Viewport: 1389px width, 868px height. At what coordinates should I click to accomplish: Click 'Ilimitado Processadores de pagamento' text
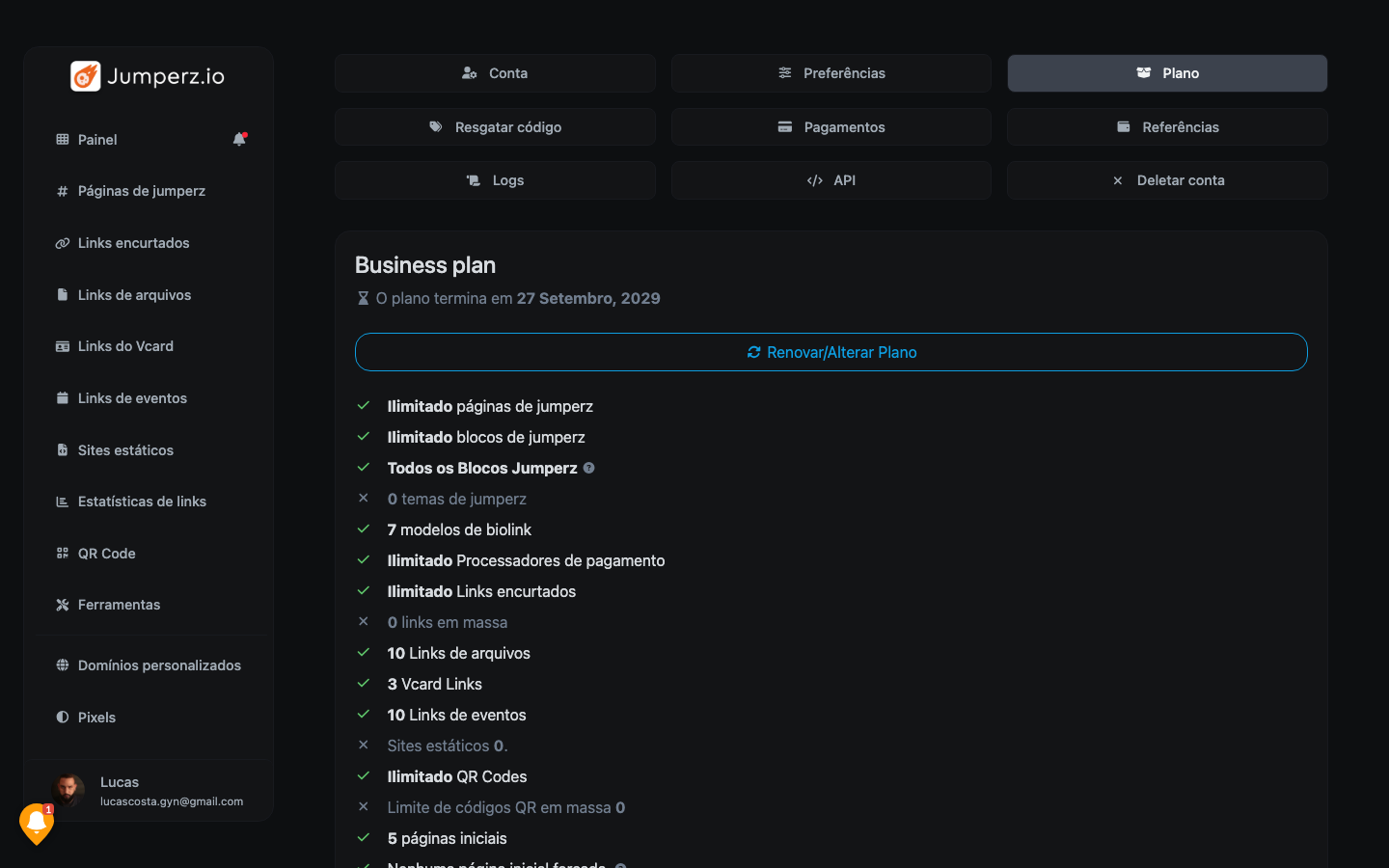click(526, 560)
